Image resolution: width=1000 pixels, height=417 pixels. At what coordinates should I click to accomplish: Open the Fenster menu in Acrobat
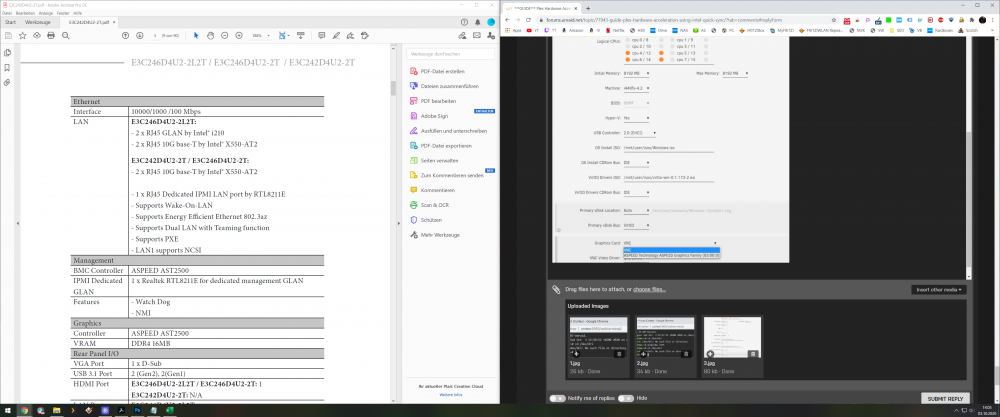point(62,13)
